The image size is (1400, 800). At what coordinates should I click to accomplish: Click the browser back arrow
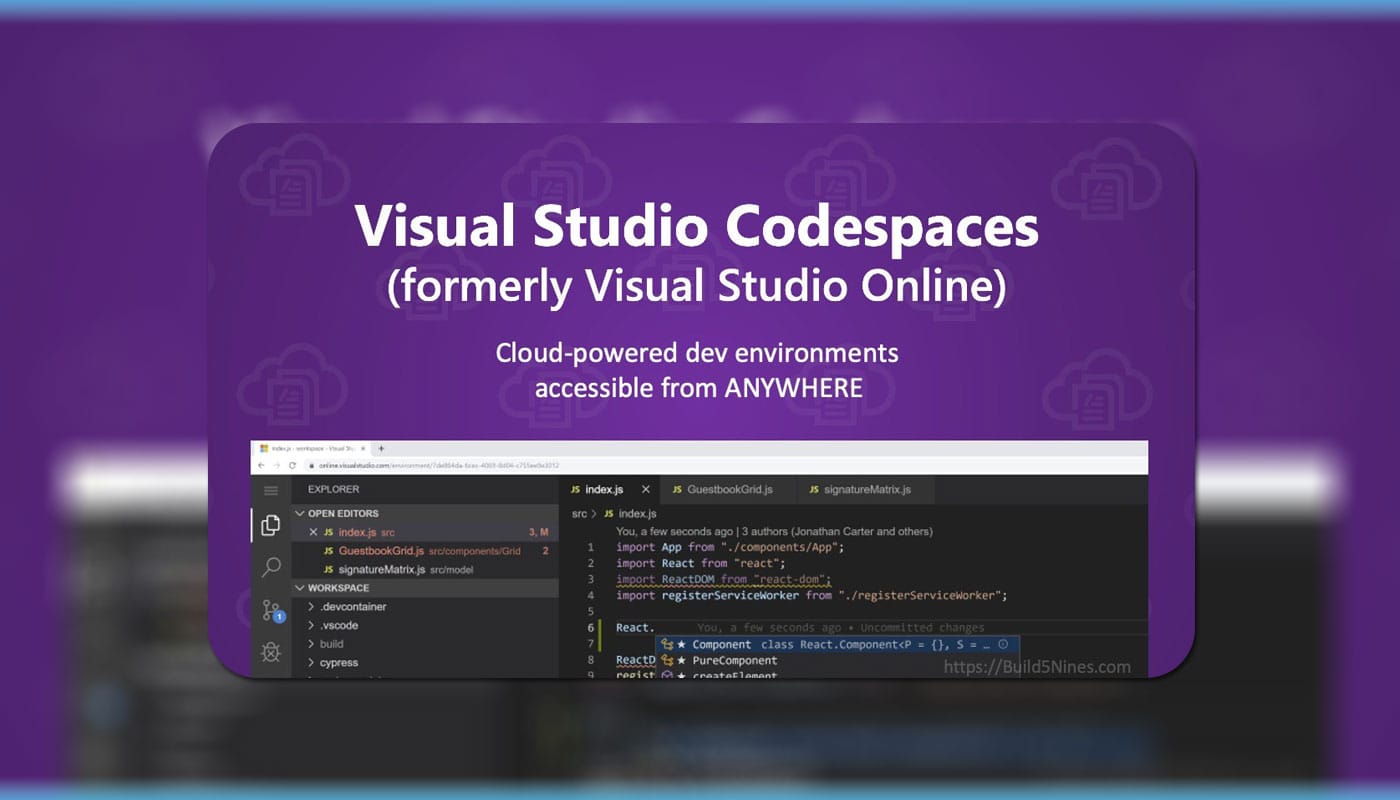click(x=262, y=465)
